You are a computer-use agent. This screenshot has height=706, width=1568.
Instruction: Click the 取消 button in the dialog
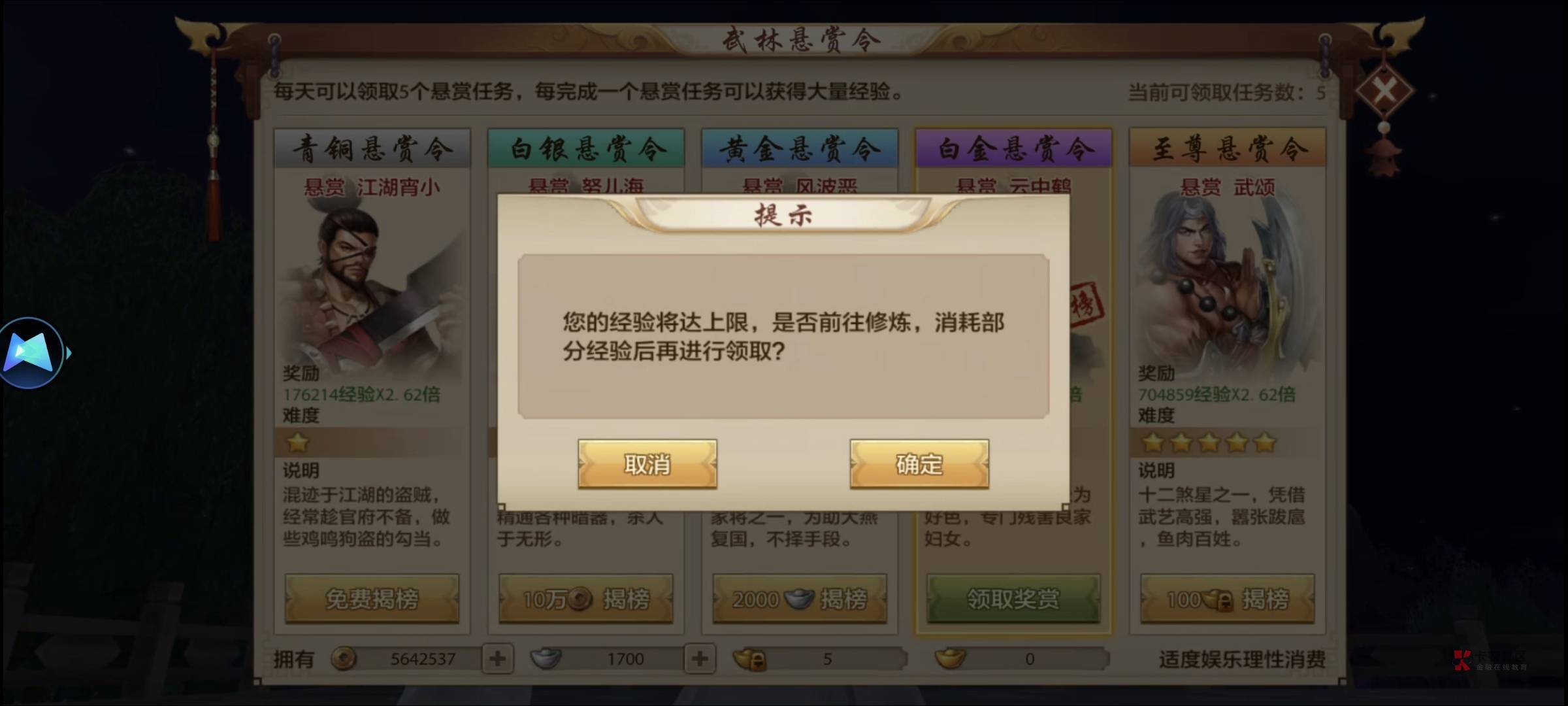647,464
